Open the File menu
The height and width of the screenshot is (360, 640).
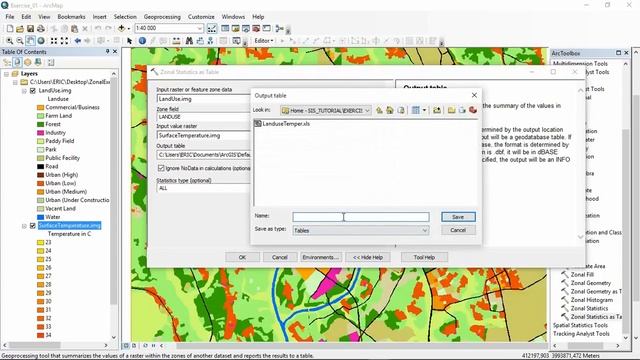(x=10, y=17)
